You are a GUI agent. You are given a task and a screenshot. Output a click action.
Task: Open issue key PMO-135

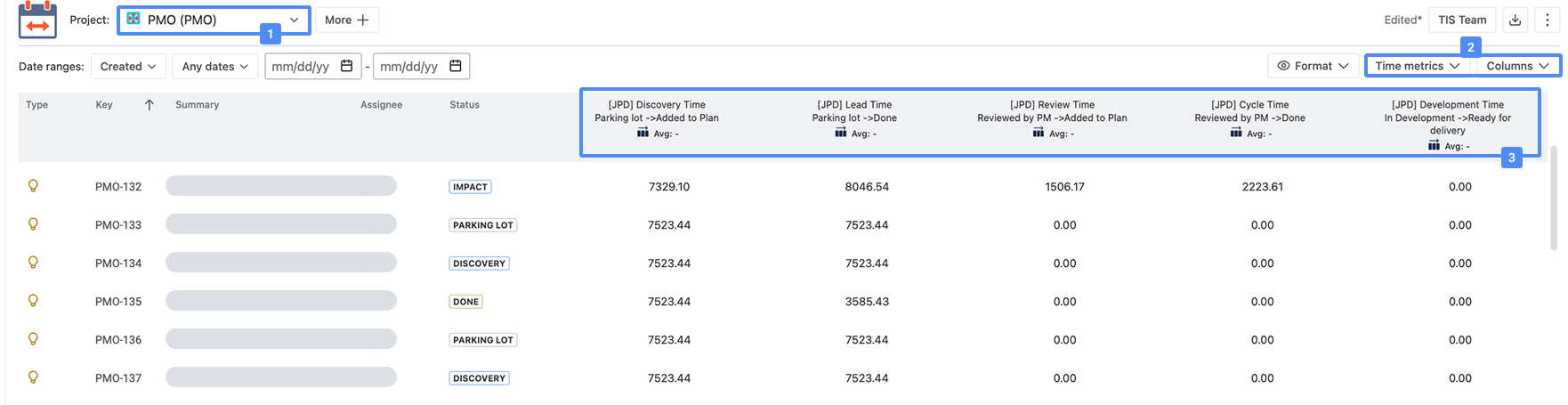coord(118,302)
